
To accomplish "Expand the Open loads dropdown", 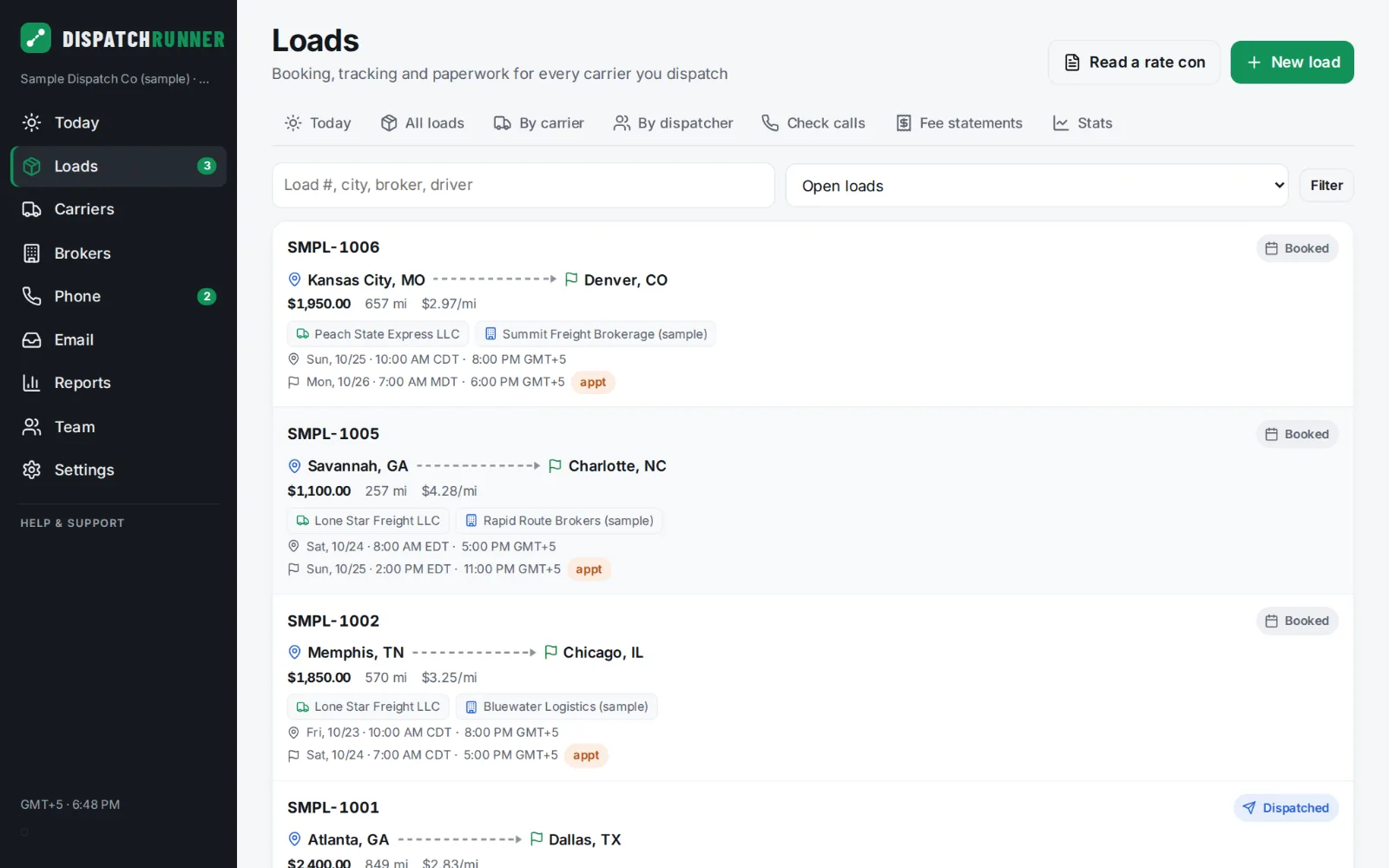I will (x=1037, y=186).
